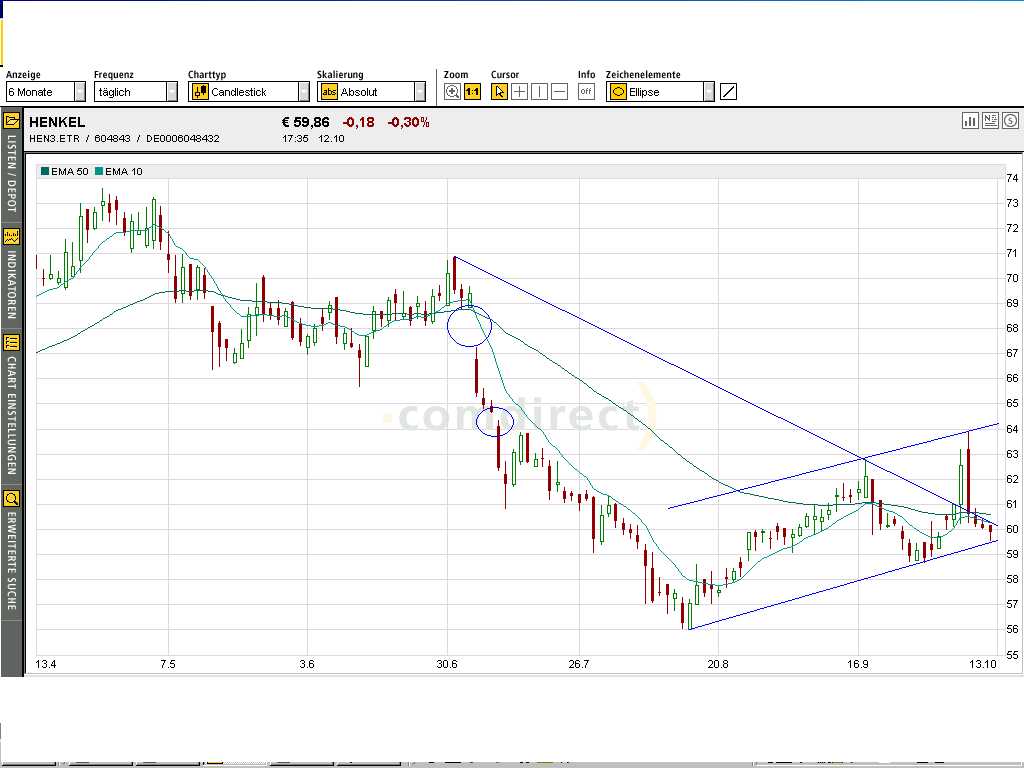Click the bar chart icon in header

970,121
